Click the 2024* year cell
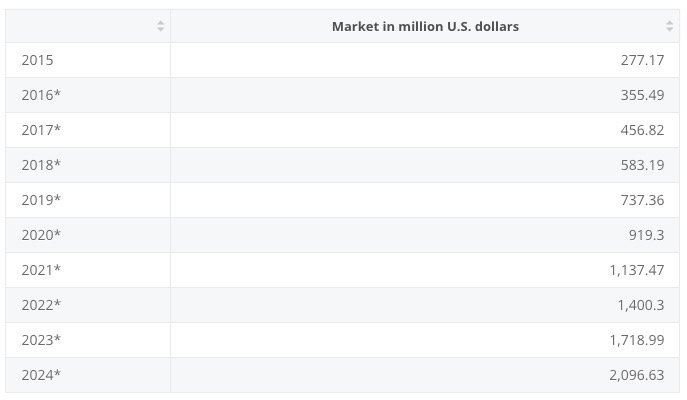Image resolution: width=687 pixels, height=400 pixels. tap(41, 375)
